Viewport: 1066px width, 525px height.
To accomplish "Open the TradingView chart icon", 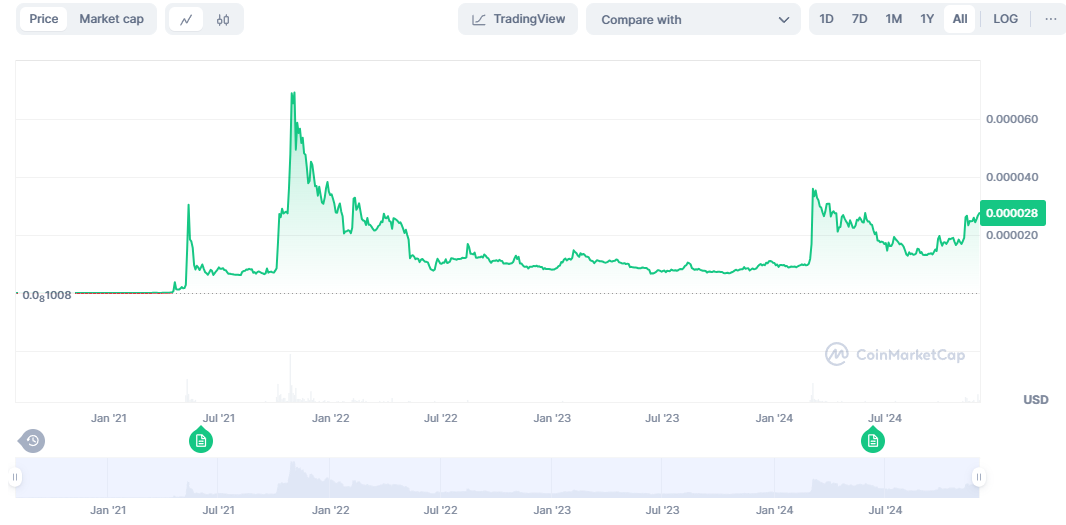I will click(x=479, y=19).
